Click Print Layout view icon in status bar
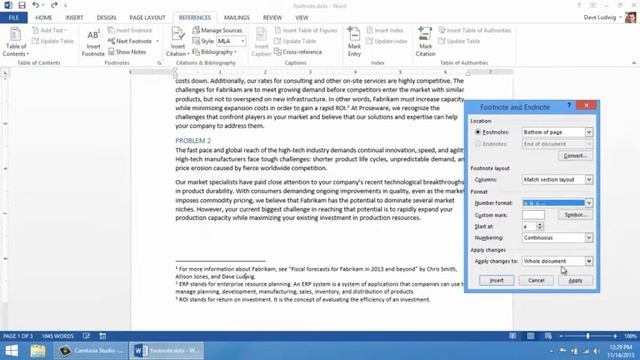This screenshot has width=640, height=360. 531,336
